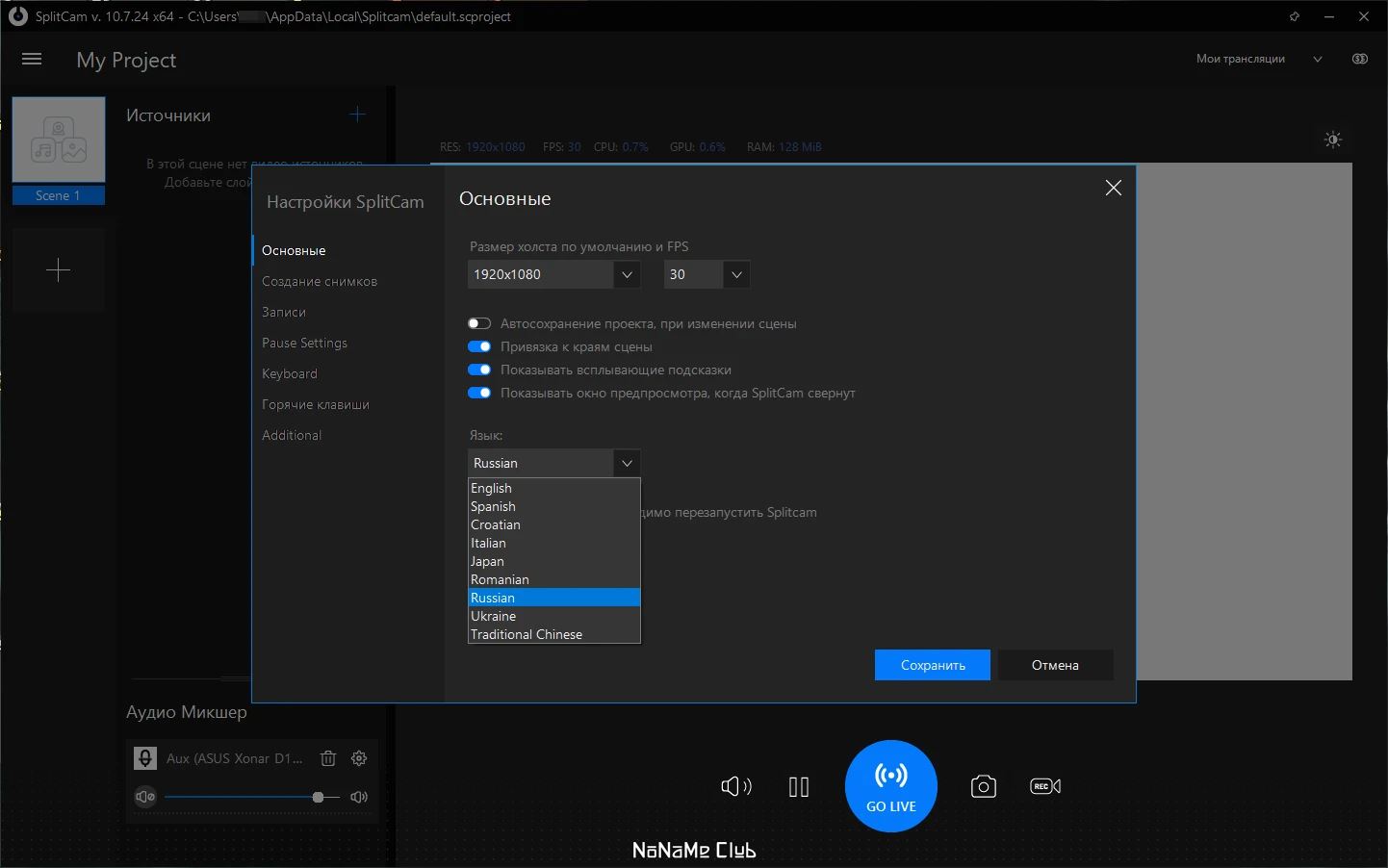The image size is (1388, 868).
Task: Click the microphone icon of the Aux source
Action: [x=145, y=758]
